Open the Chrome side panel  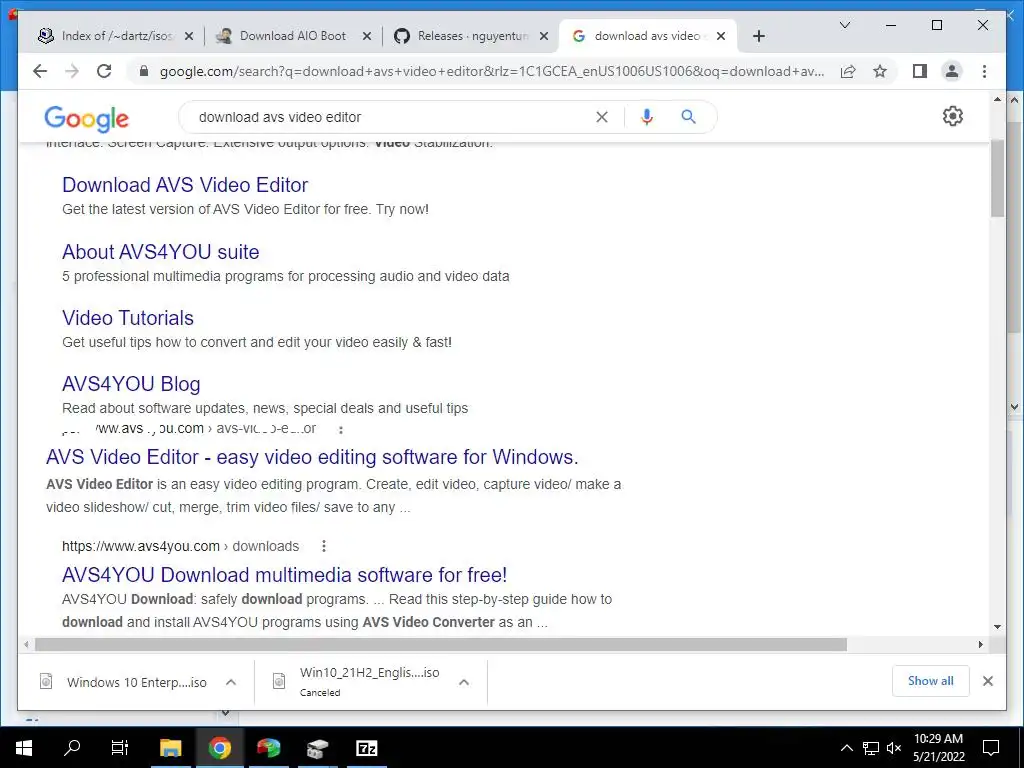(920, 71)
